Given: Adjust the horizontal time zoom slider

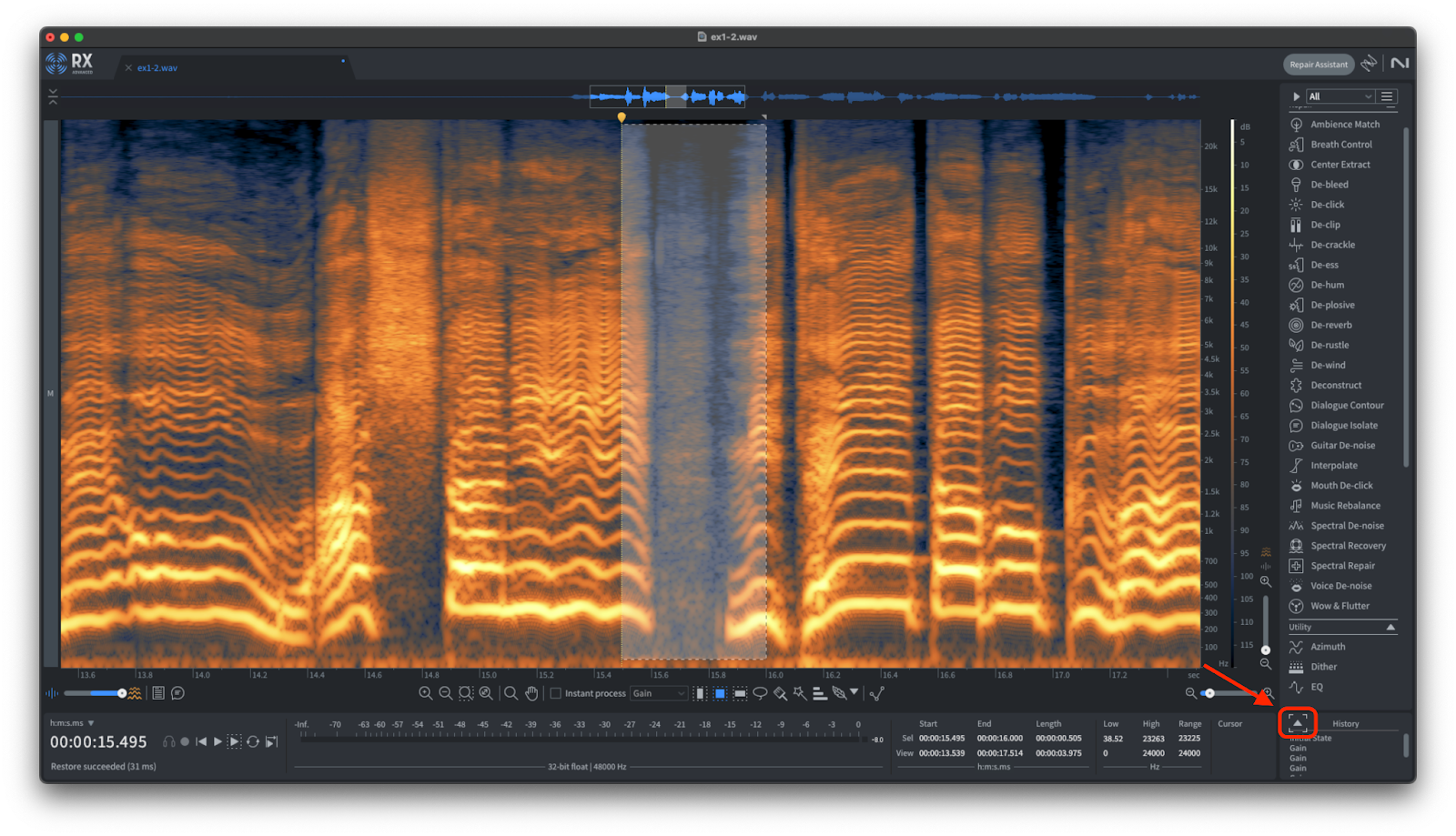Looking at the screenshot, I should (x=1209, y=693).
